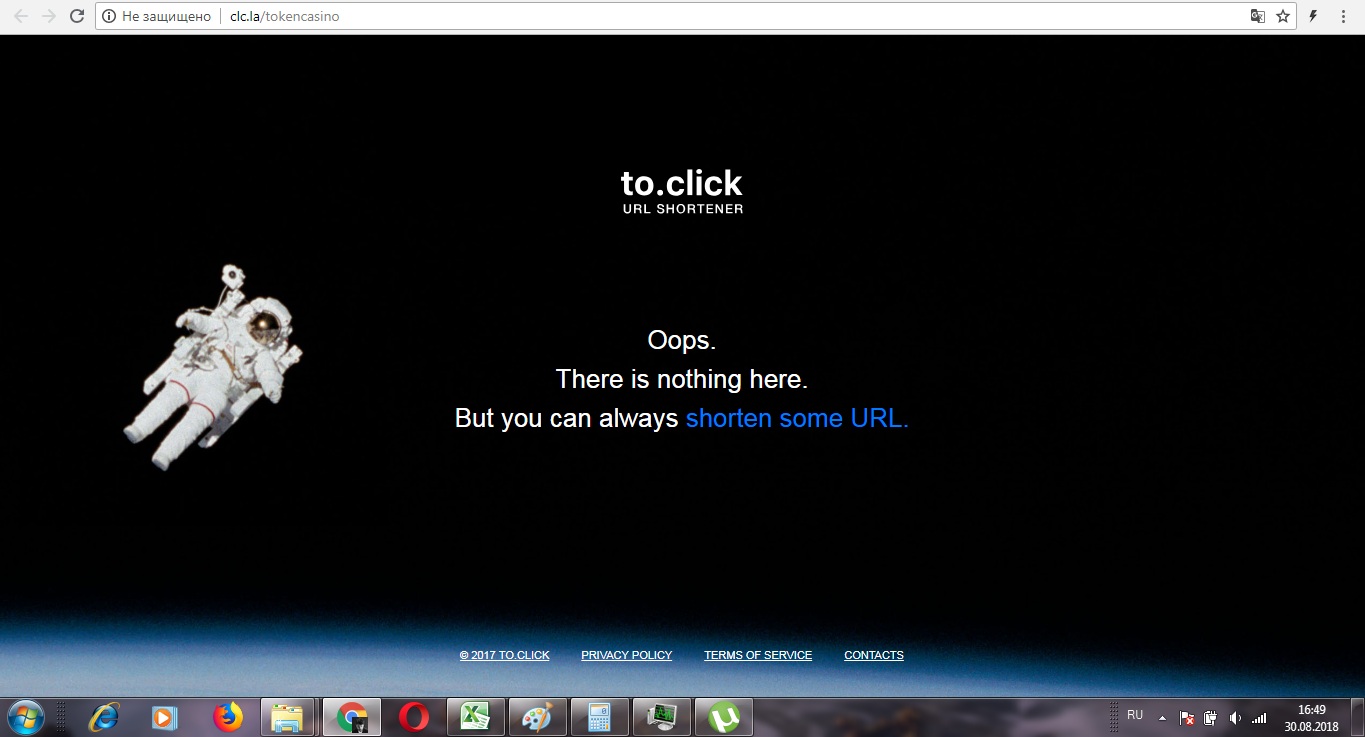This screenshot has height=737, width=1365.
Task: Open Windows Media Player from taskbar
Action: pos(164,717)
